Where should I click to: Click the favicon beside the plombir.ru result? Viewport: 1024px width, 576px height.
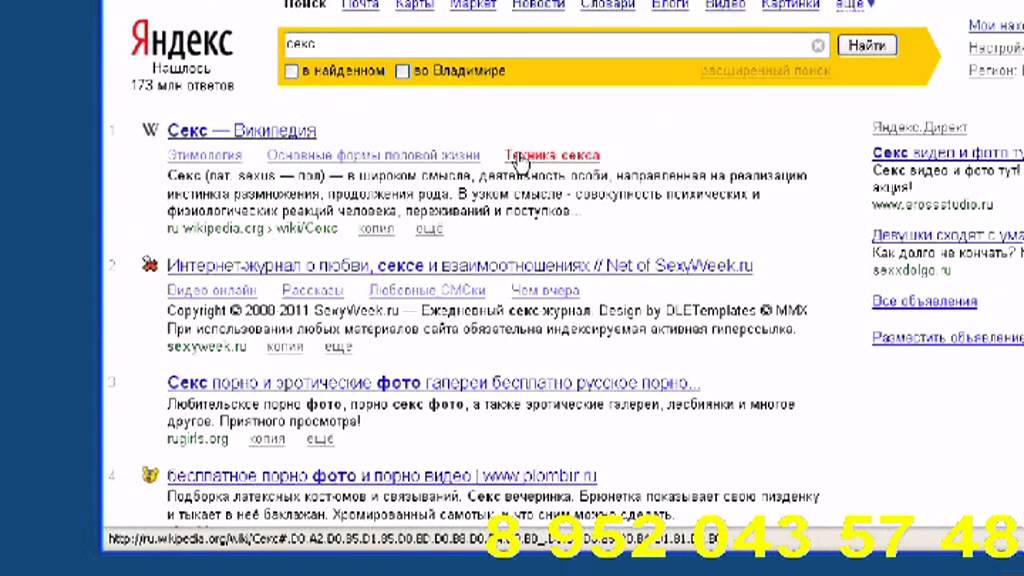click(150, 475)
